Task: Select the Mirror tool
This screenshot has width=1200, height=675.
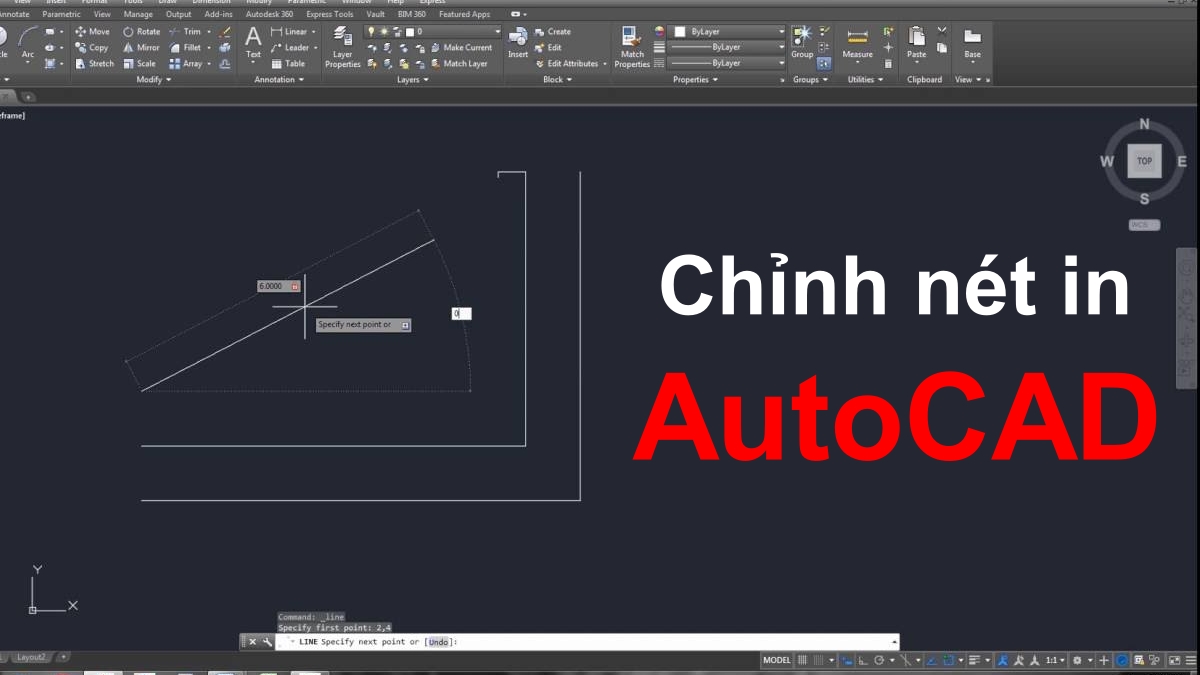Action: 141,47
